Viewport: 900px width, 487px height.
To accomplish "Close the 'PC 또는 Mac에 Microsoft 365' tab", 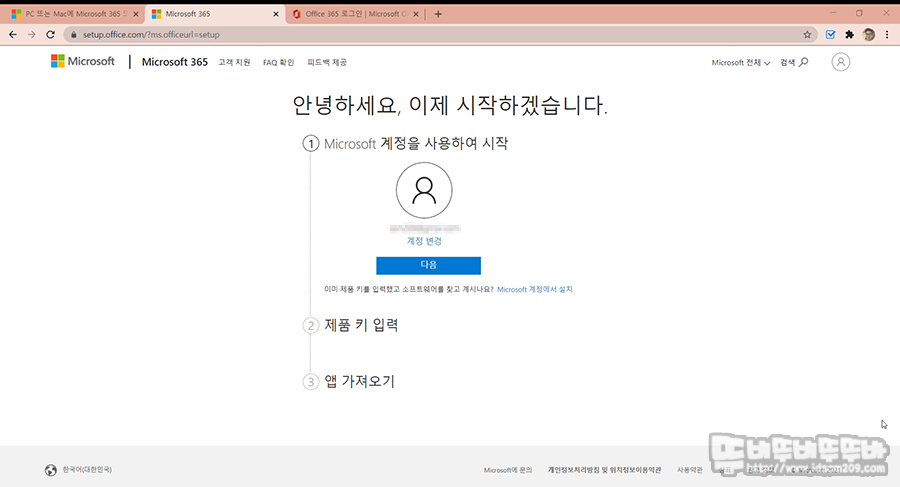I will click(135, 14).
